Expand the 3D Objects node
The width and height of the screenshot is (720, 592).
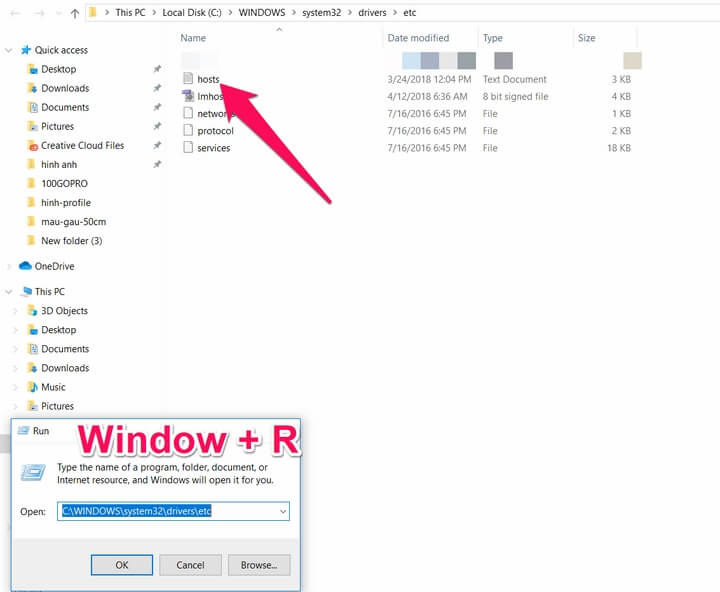point(15,311)
